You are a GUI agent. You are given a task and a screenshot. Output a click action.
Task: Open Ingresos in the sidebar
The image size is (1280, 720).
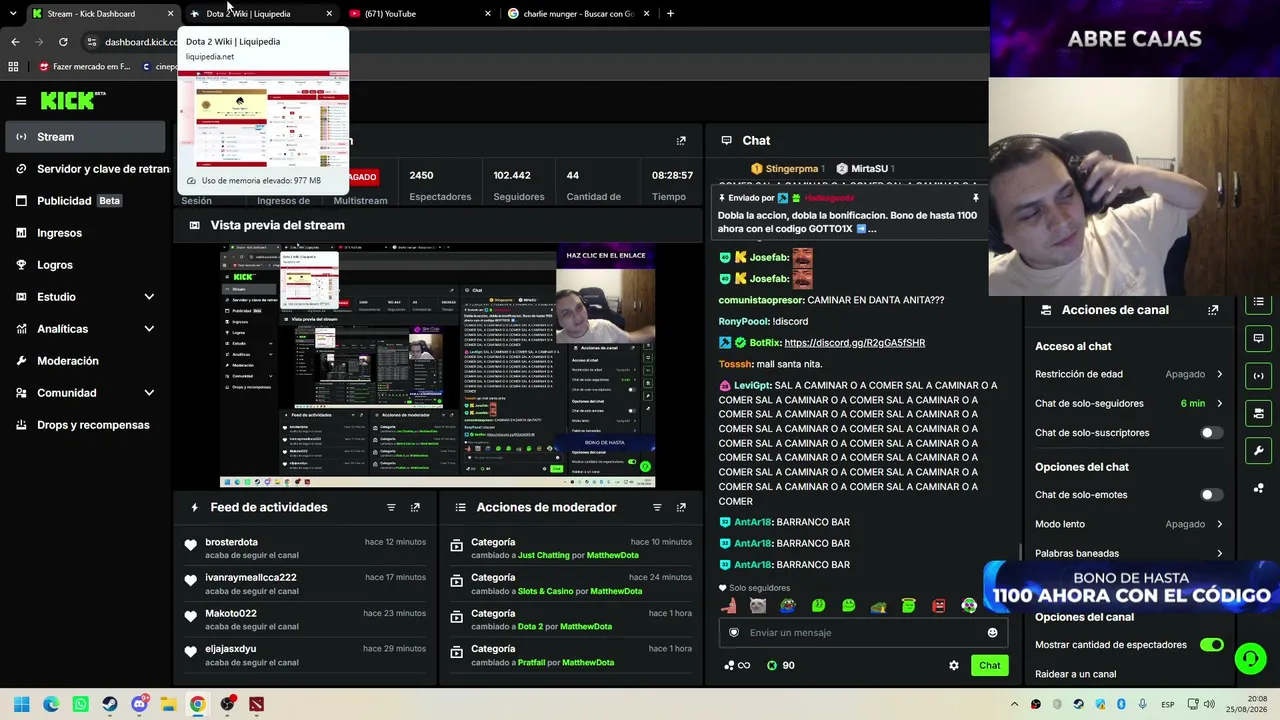click(85, 233)
